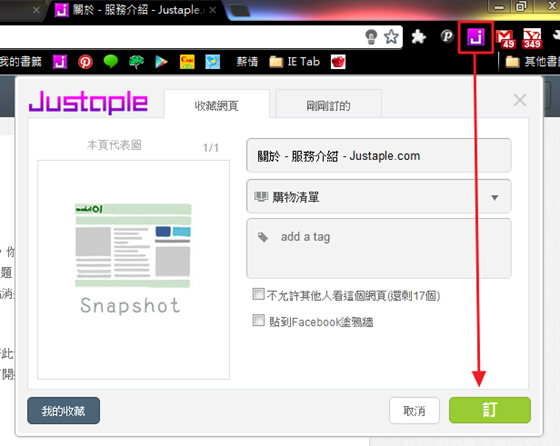Close the Justaple browser tab
Image resolution: width=560 pixels, height=446 pixels.
coord(213,10)
